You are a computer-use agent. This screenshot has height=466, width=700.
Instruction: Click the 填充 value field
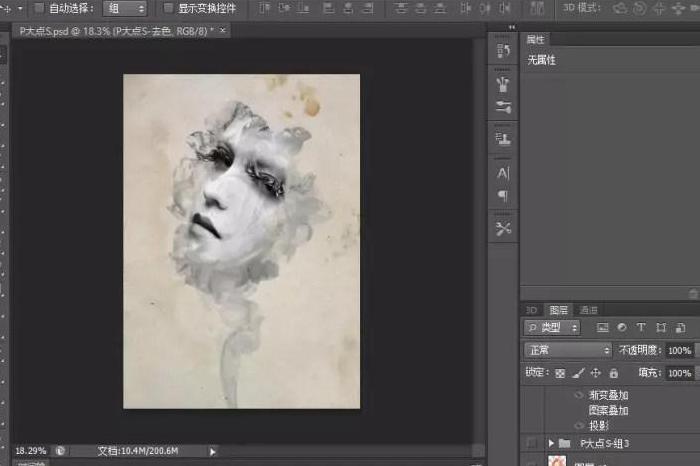pos(679,373)
